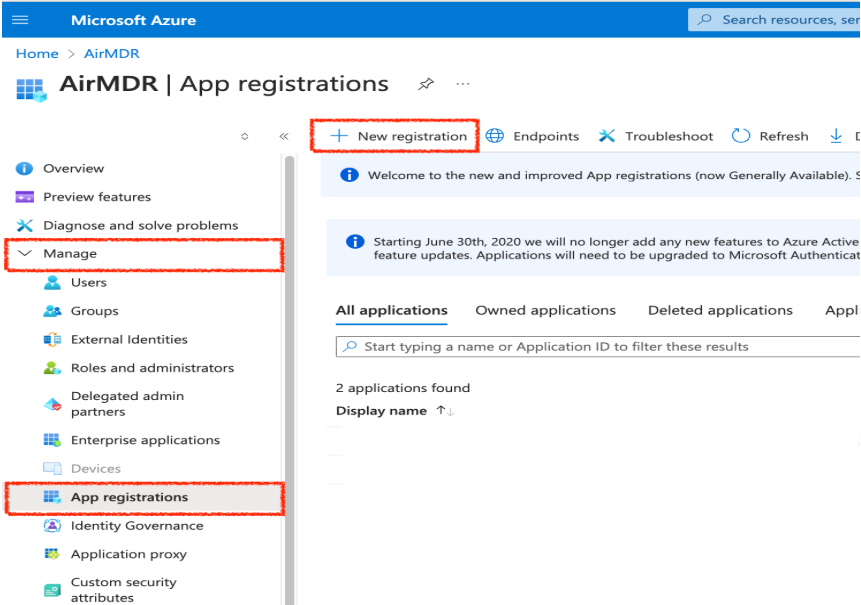Click the AirMDR App registrations header icon
The width and height of the screenshot is (861, 605).
(31, 90)
